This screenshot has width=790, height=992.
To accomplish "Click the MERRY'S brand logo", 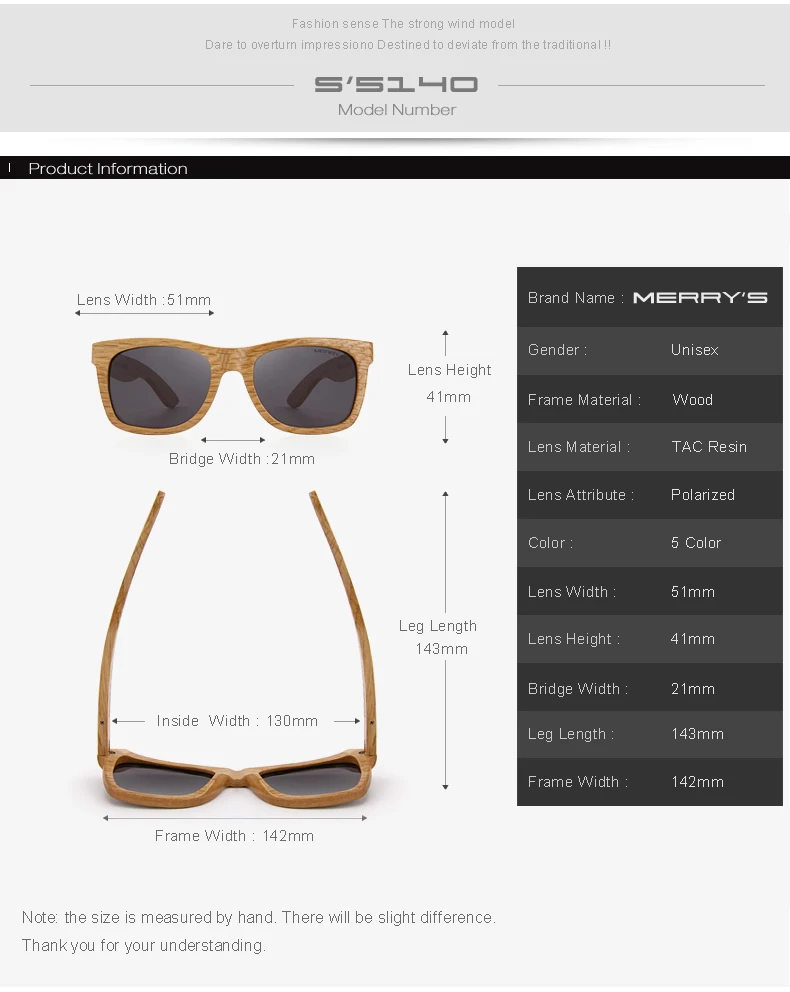I will [x=700, y=297].
